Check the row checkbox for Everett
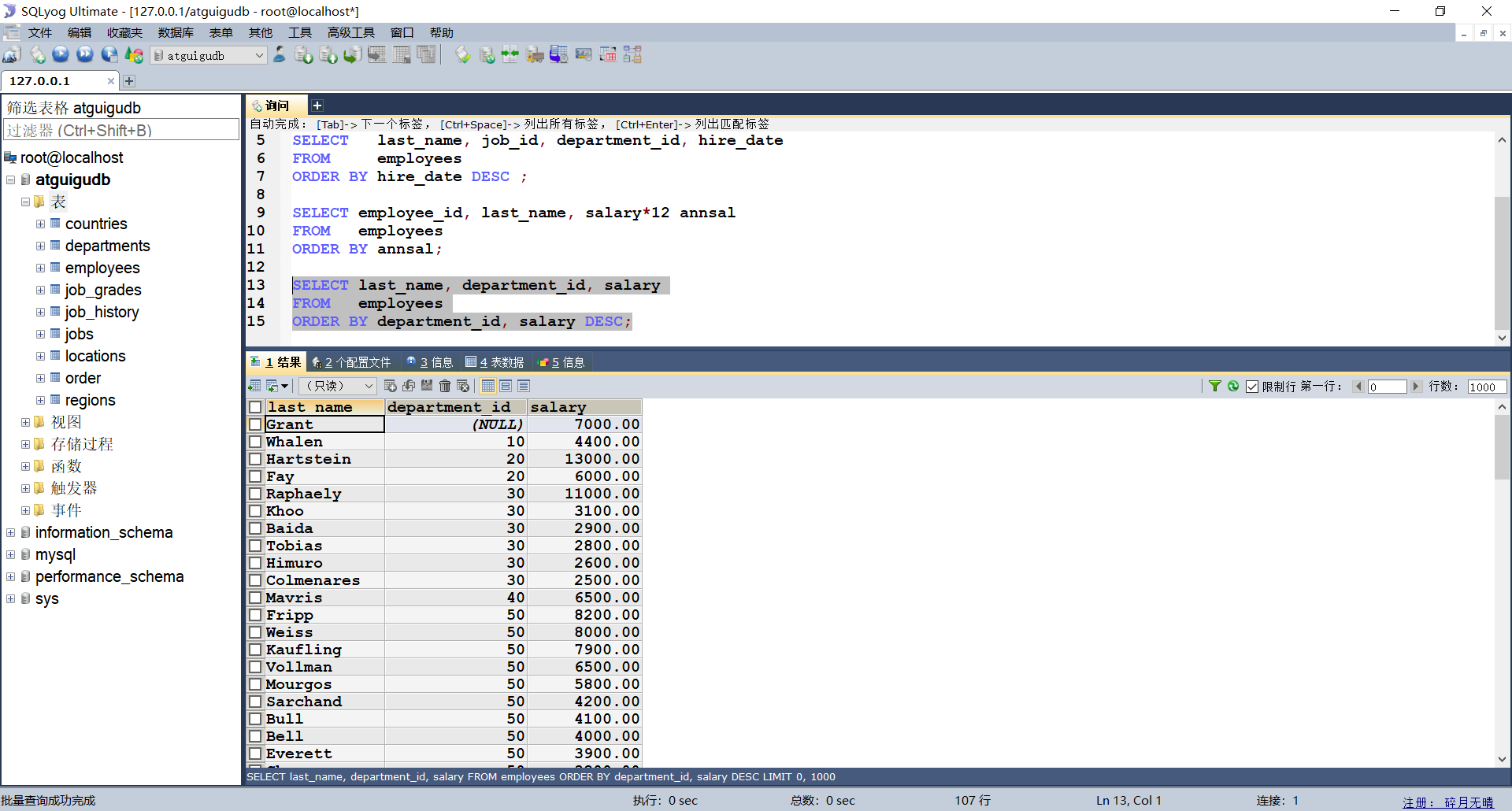This screenshot has height=811, width=1512. point(255,754)
